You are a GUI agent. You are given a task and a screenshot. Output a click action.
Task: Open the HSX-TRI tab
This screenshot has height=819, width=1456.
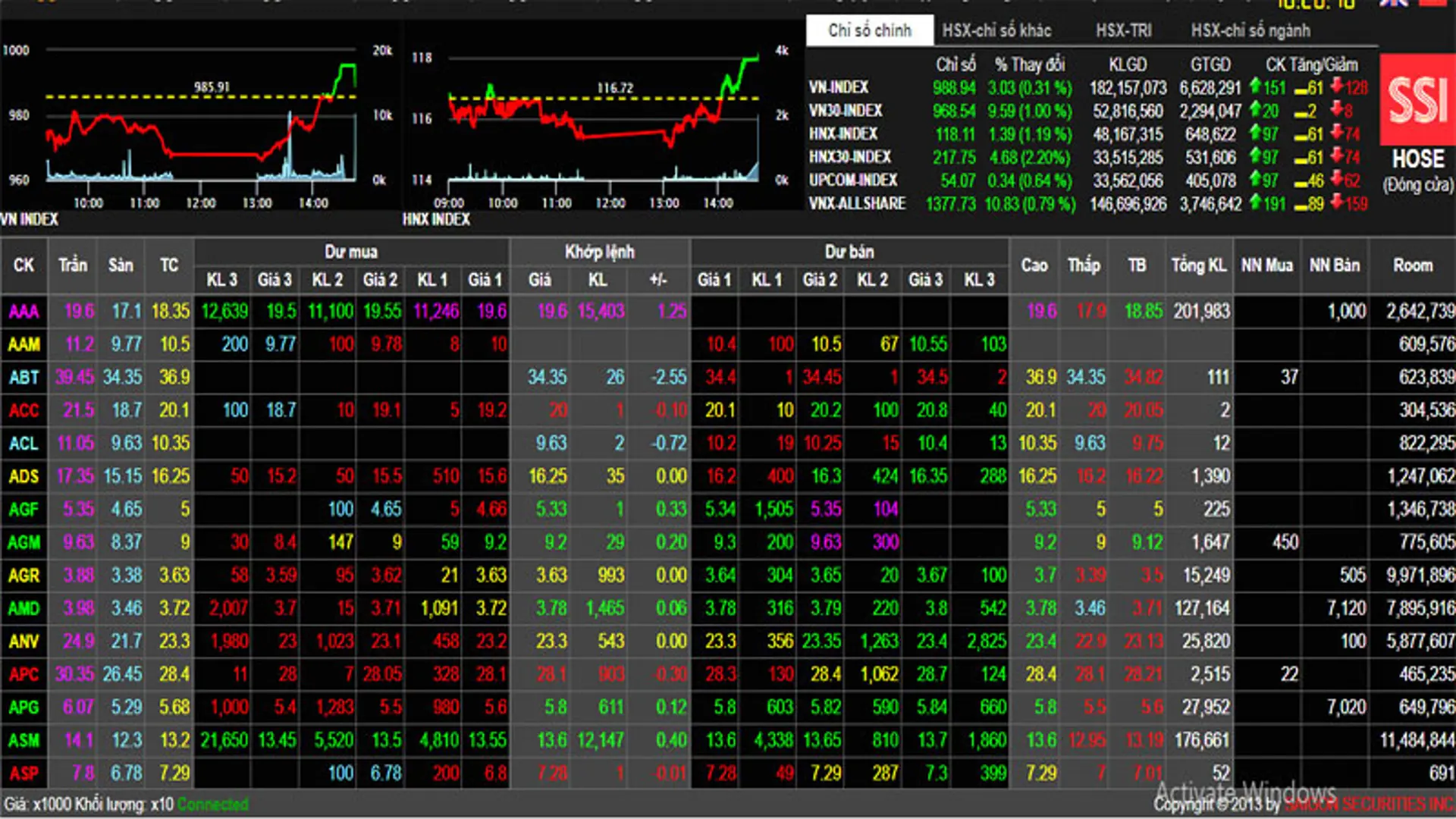point(1123,30)
